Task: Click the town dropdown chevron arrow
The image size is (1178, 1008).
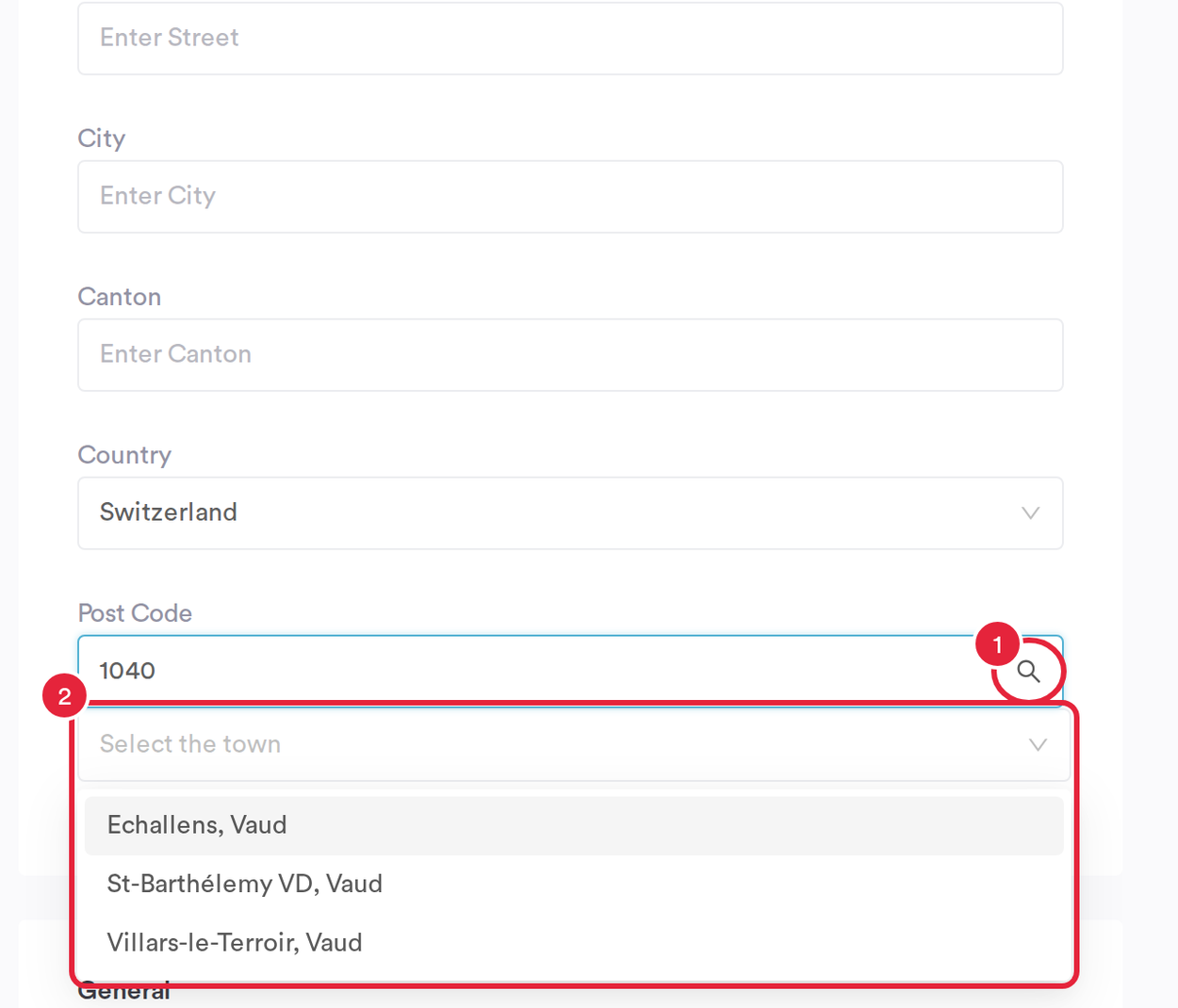Action: pos(1038,745)
